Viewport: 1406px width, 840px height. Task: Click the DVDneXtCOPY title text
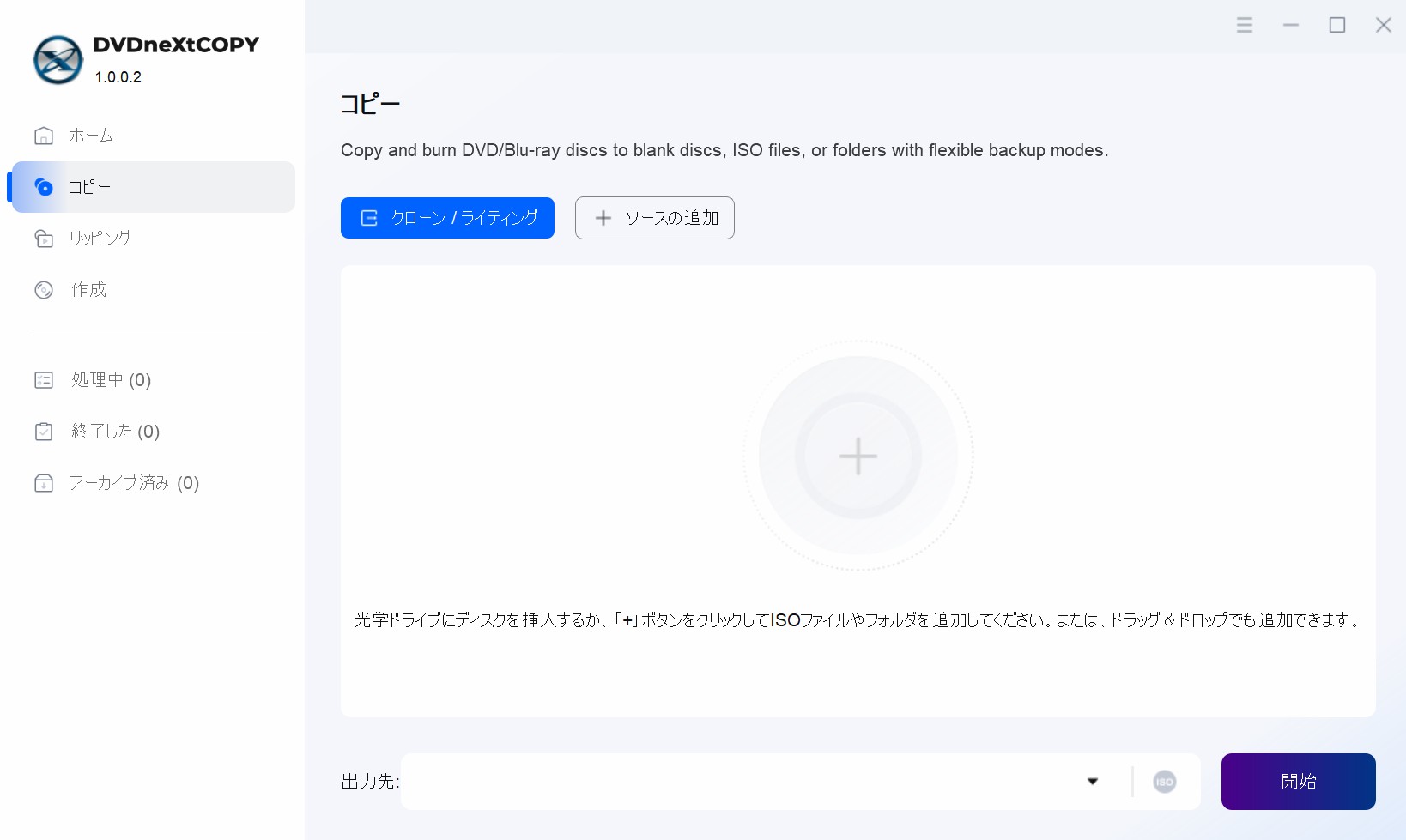[x=176, y=45]
